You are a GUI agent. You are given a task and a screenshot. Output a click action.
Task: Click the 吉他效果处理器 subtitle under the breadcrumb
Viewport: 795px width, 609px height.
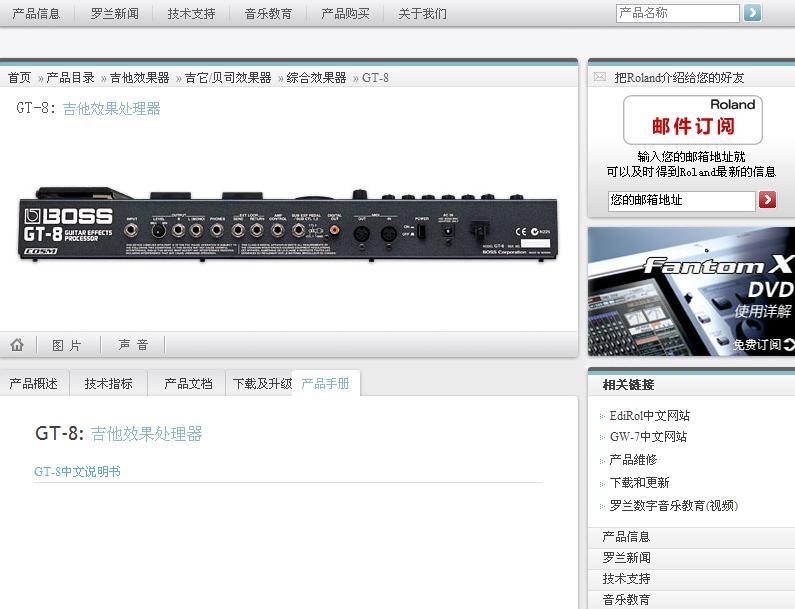112,108
